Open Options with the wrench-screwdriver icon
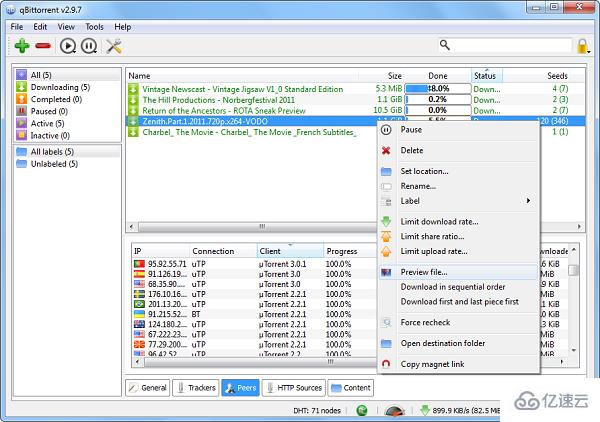The height and width of the screenshot is (422, 600). 114,46
